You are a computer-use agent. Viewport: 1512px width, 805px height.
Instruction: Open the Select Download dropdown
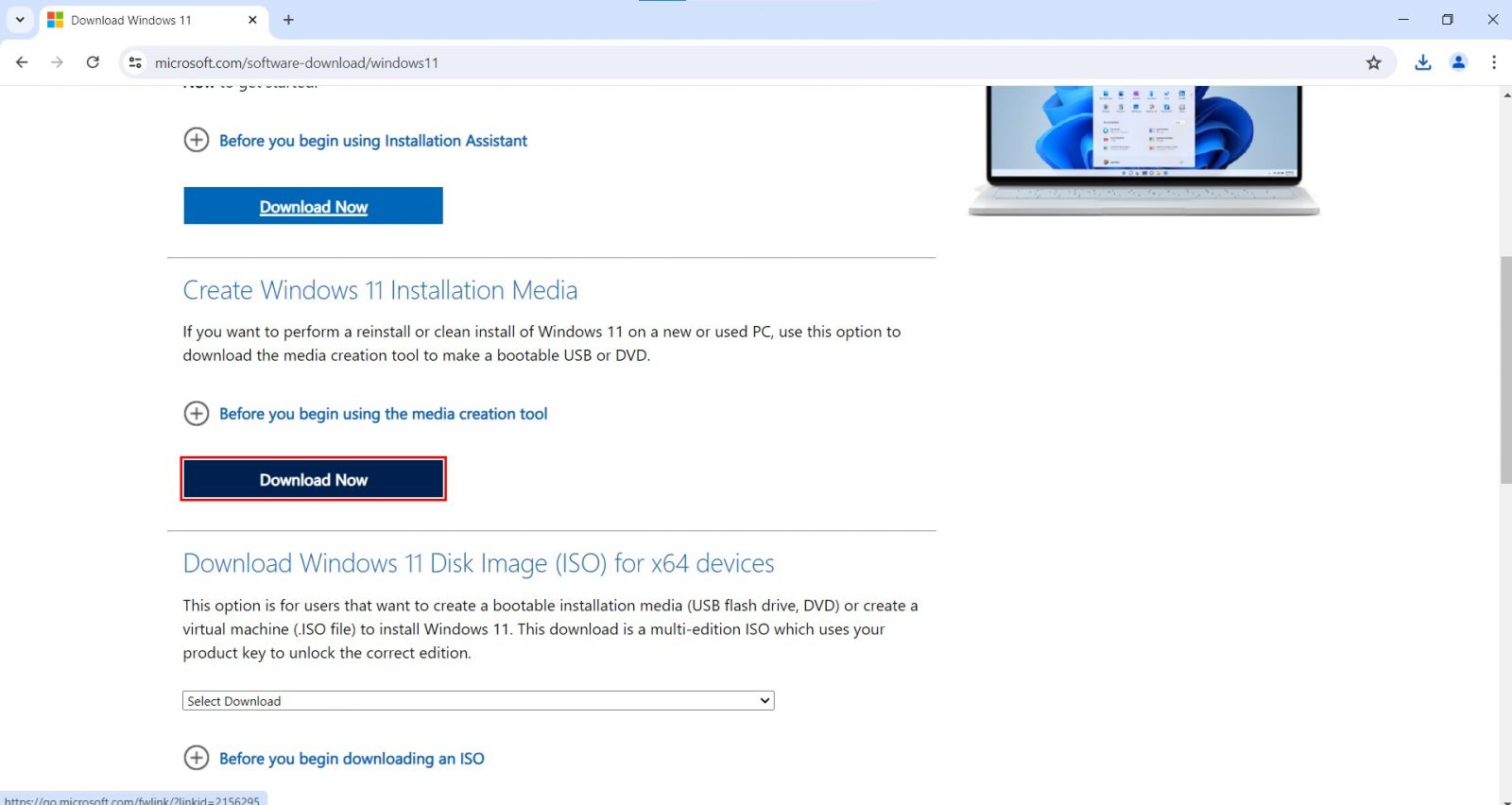(478, 701)
